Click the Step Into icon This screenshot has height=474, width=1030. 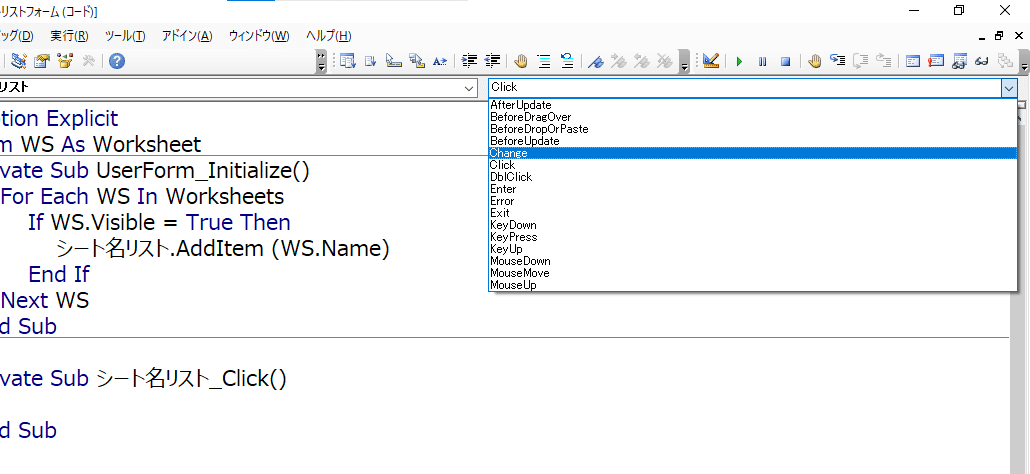[838, 61]
